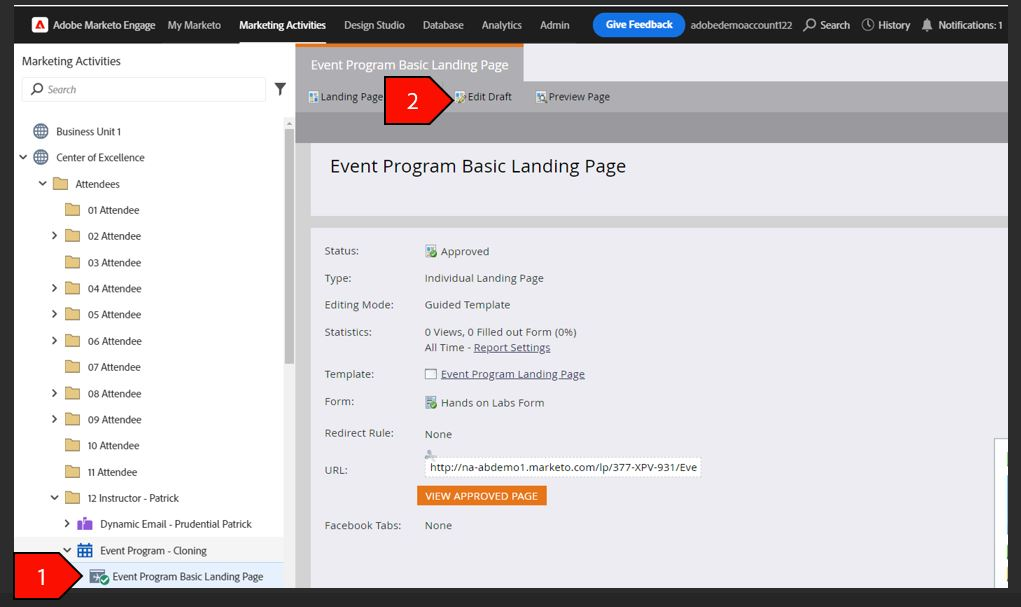Image resolution: width=1021 pixels, height=607 pixels.
Task: Click the Edit Draft pencil icon
Action: point(460,97)
